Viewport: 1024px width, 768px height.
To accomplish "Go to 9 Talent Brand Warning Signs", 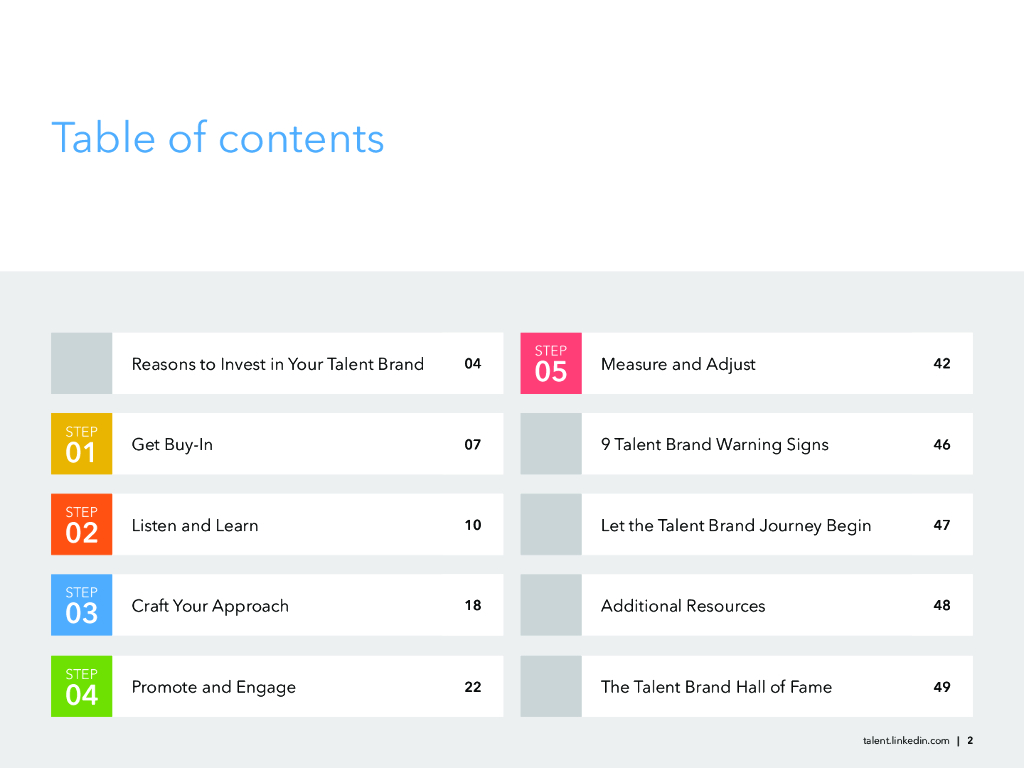I will [x=715, y=445].
